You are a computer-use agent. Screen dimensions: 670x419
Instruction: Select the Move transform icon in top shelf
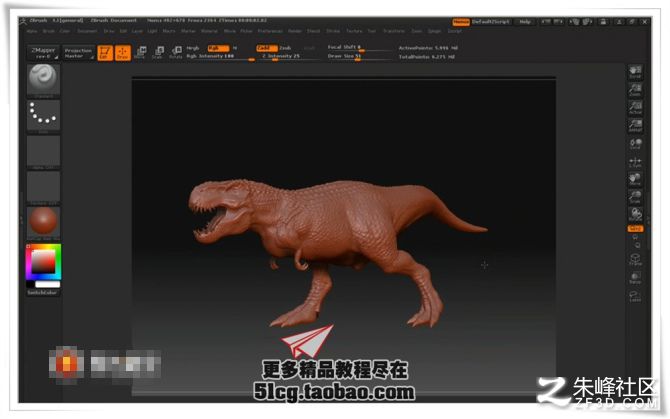pos(140,53)
